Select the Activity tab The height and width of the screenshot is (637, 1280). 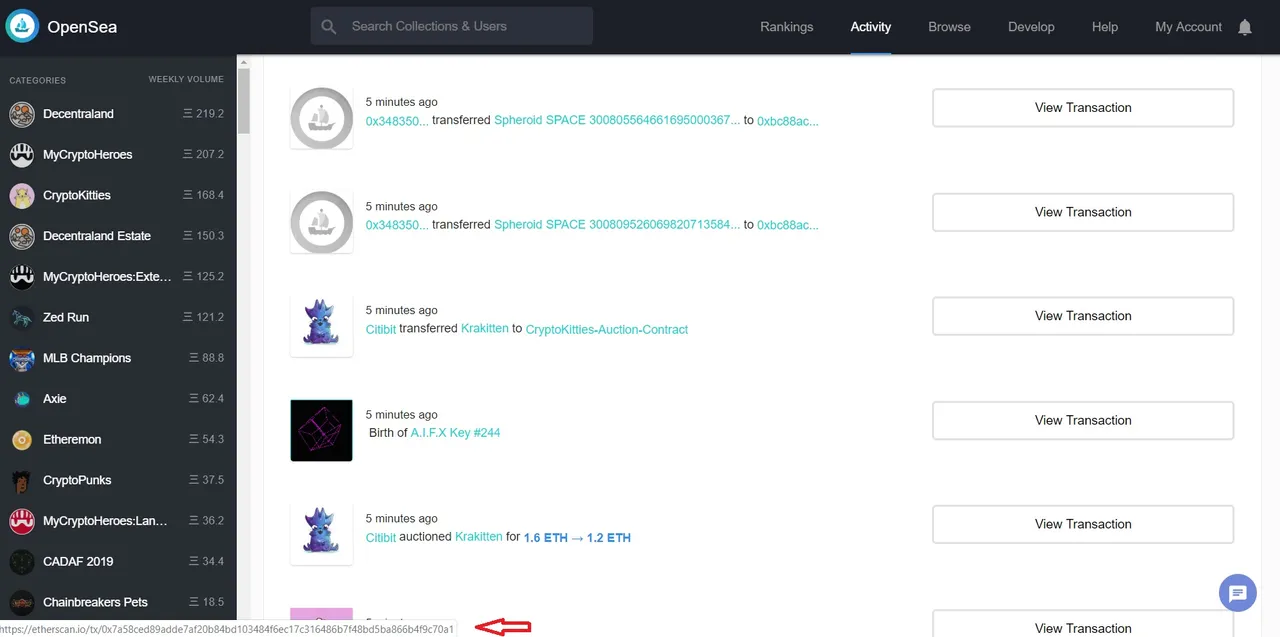[x=871, y=27]
